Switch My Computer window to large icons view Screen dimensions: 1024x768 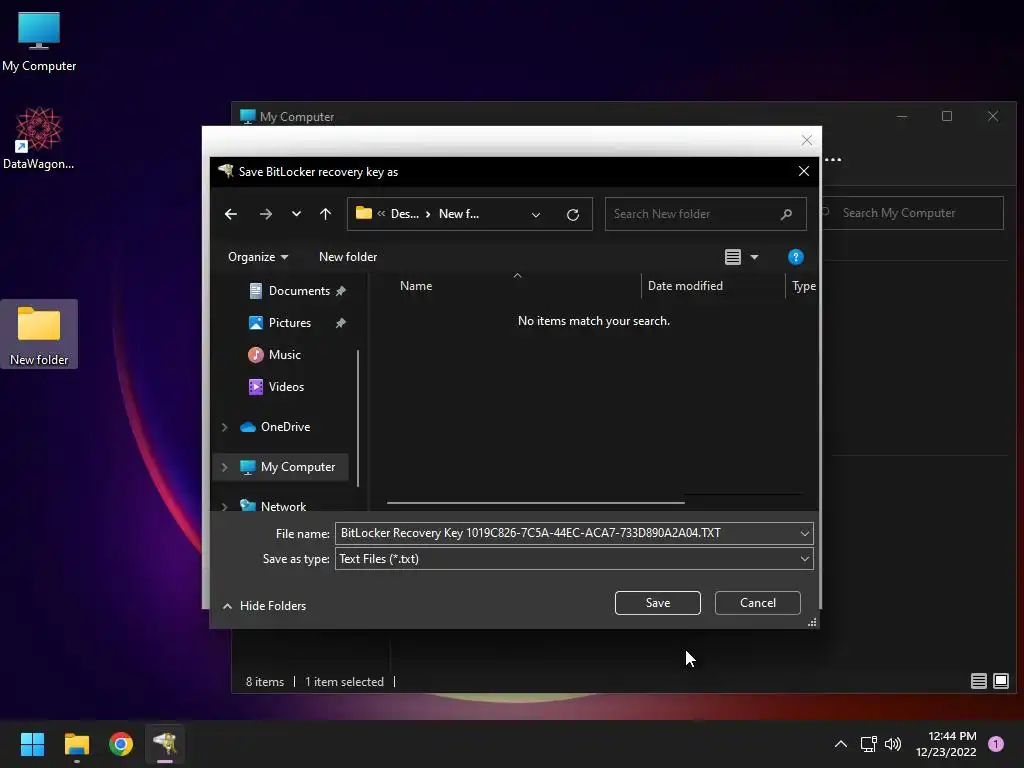(x=1000, y=682)
